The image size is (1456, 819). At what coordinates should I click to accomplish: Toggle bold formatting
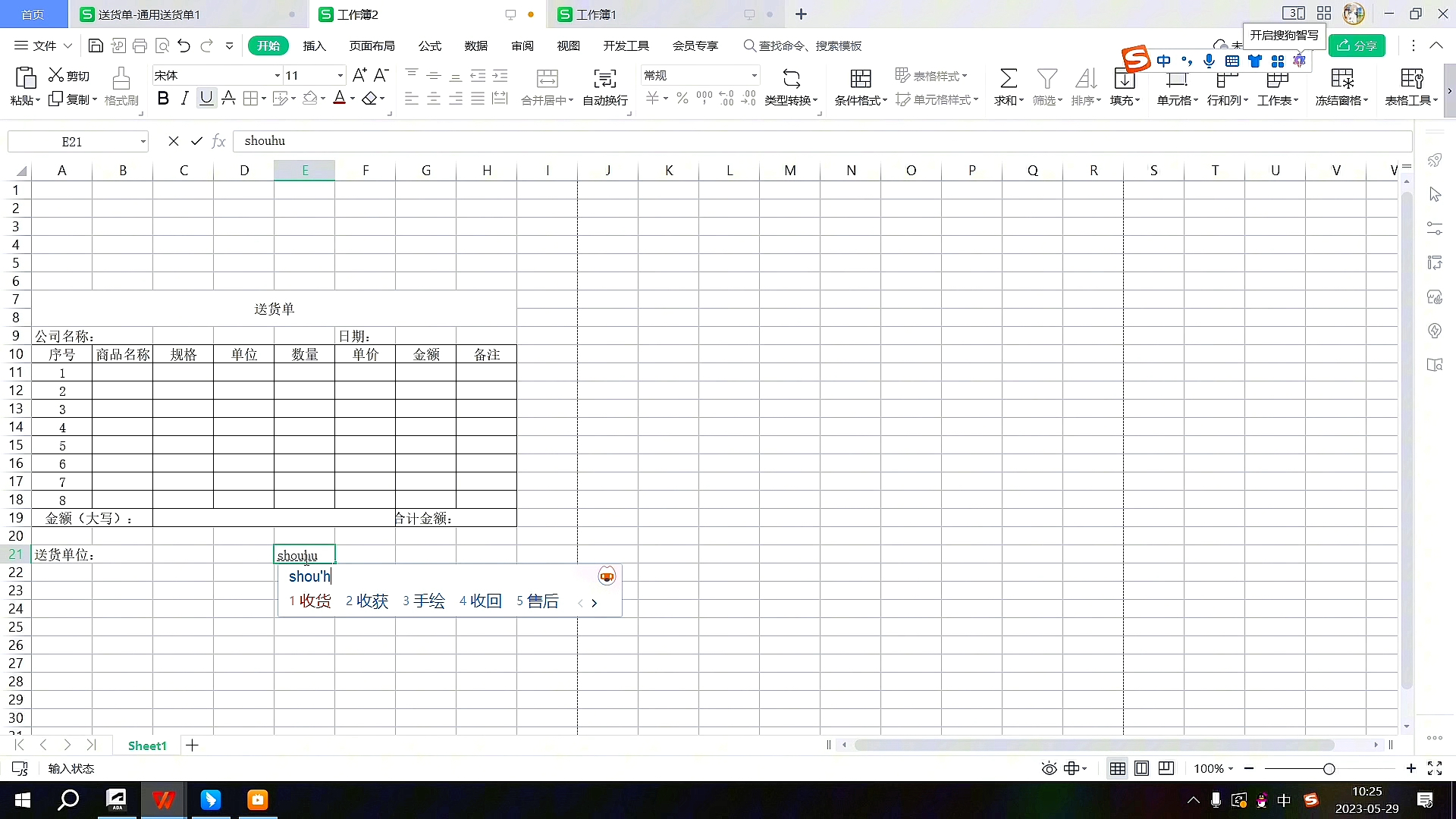click(162, 99)
